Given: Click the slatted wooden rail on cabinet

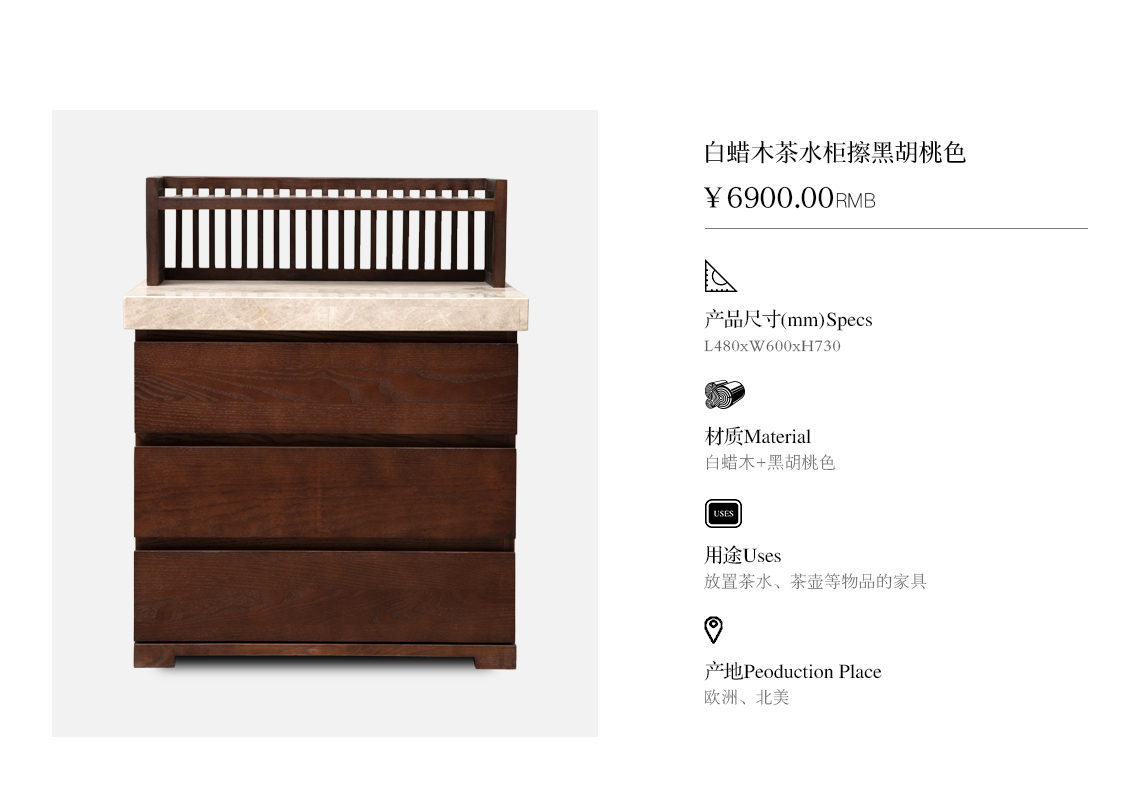Looking at the screenshot, I should click(x=326, y=230).
